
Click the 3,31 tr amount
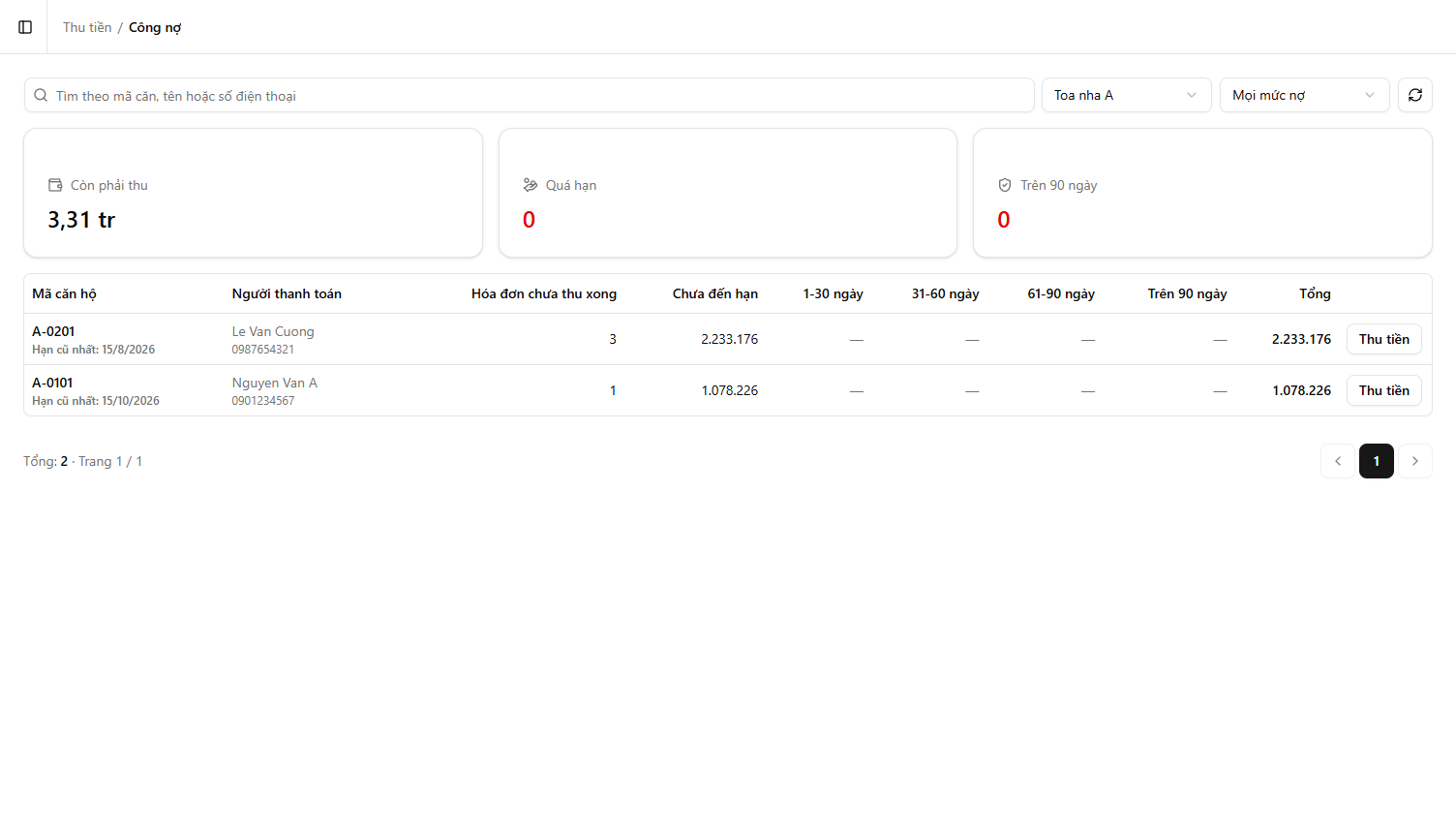[x=81, y=220]
